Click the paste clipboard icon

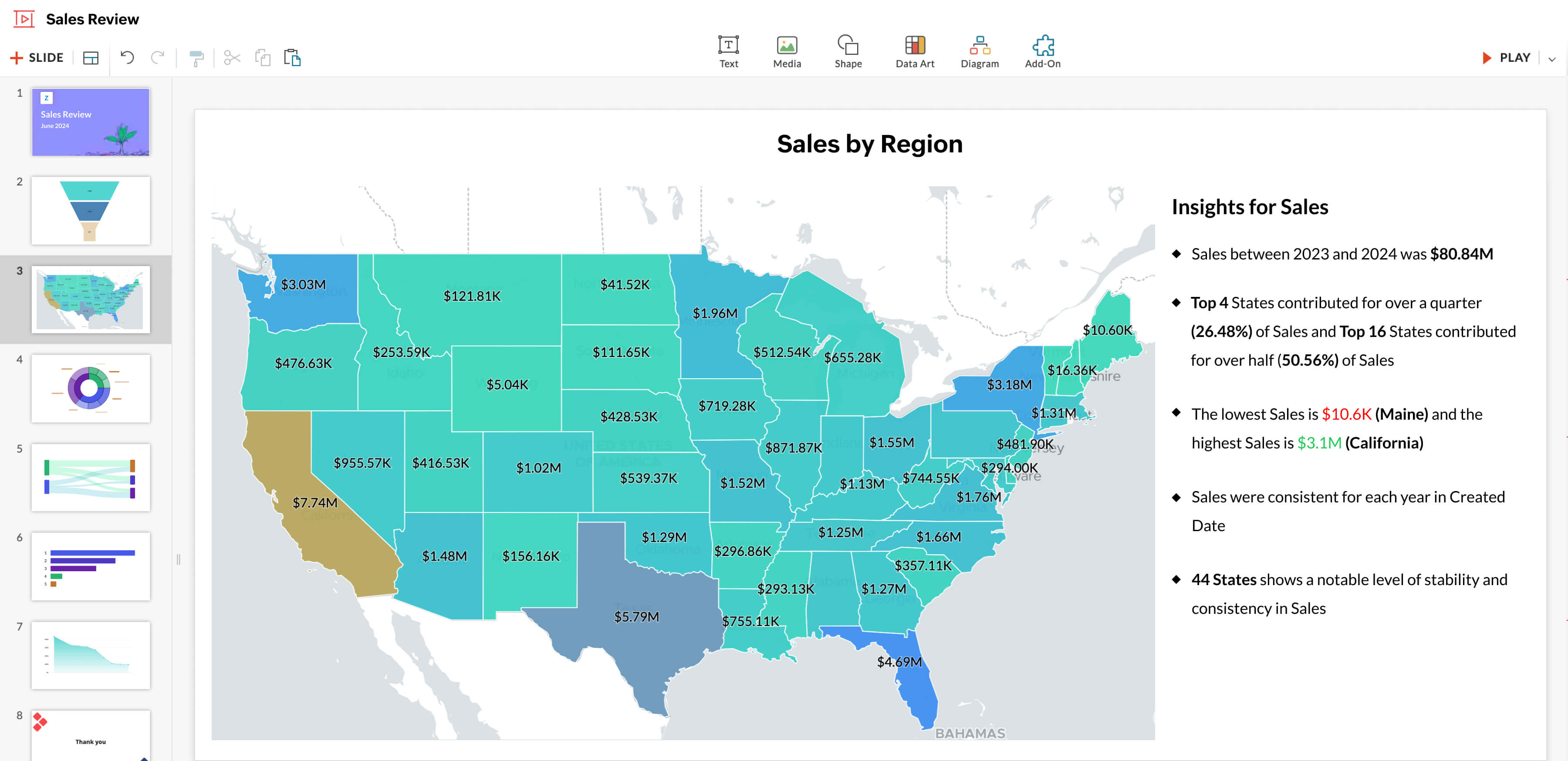point(292,58)
